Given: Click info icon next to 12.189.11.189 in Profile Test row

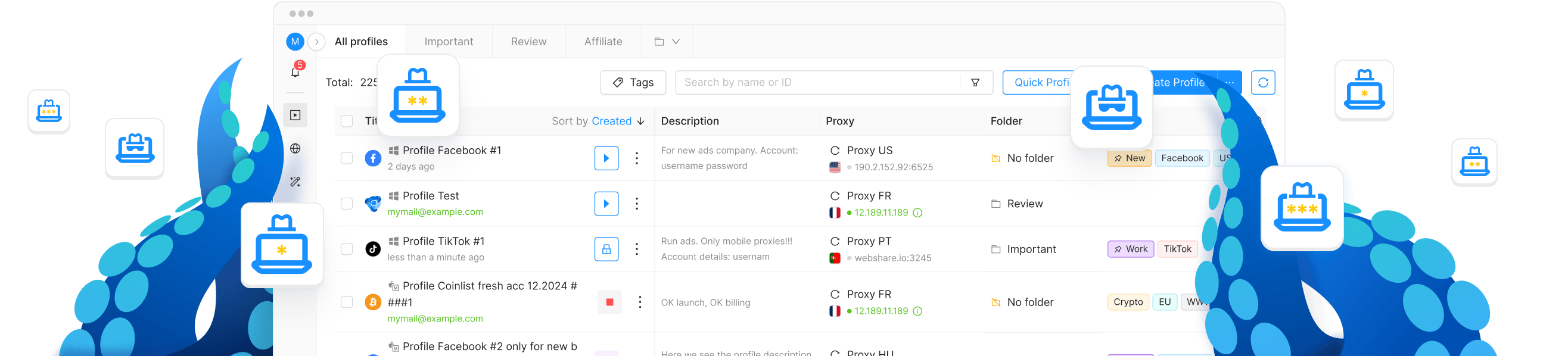Looking at the screenshot, I should [918, 213].
